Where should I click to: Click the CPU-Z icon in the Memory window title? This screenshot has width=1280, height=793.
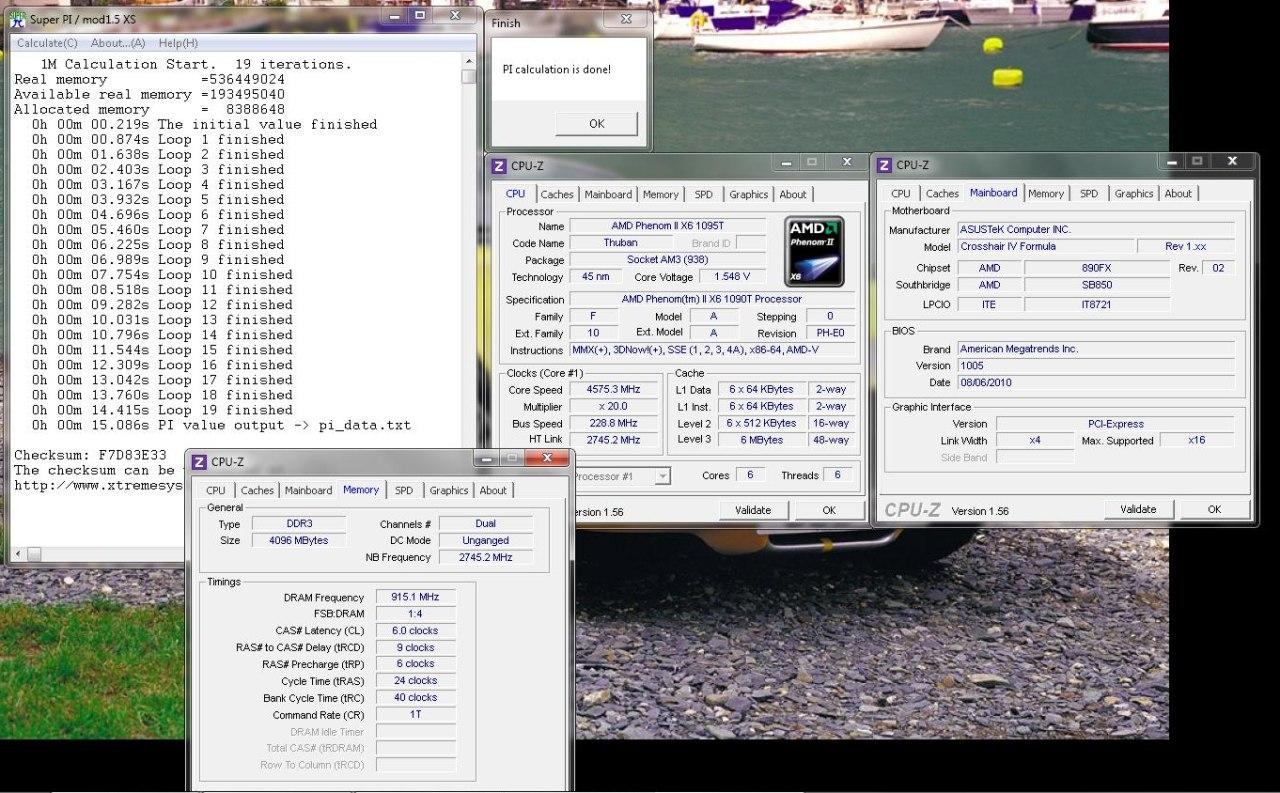pos(200,462)
